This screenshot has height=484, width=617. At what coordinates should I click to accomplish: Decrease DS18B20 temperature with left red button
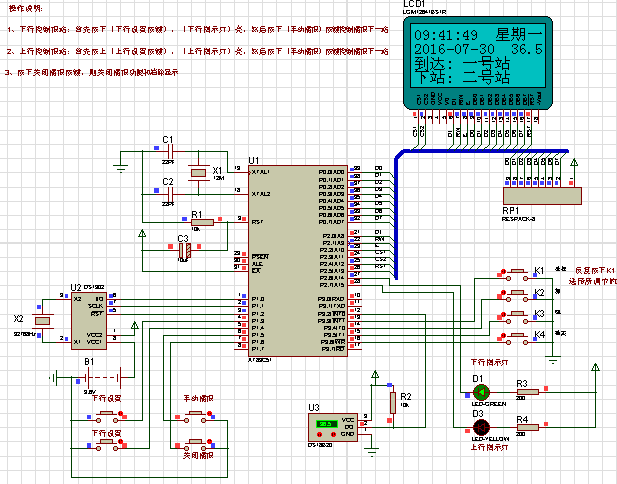pyautogui.click(x=320, y=434)
